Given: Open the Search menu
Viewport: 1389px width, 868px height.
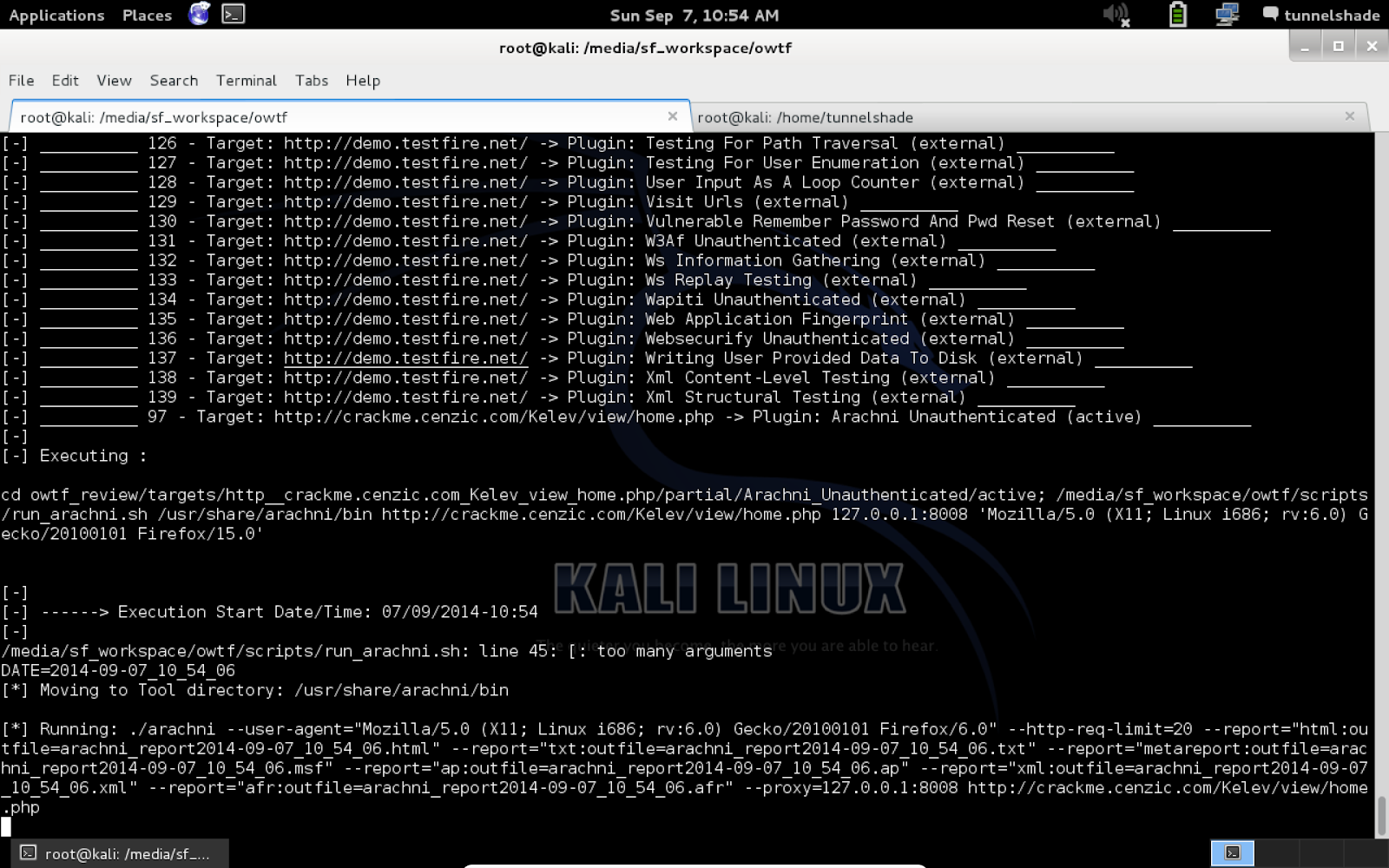Looking at the screenshot, I should coord(174,80).
